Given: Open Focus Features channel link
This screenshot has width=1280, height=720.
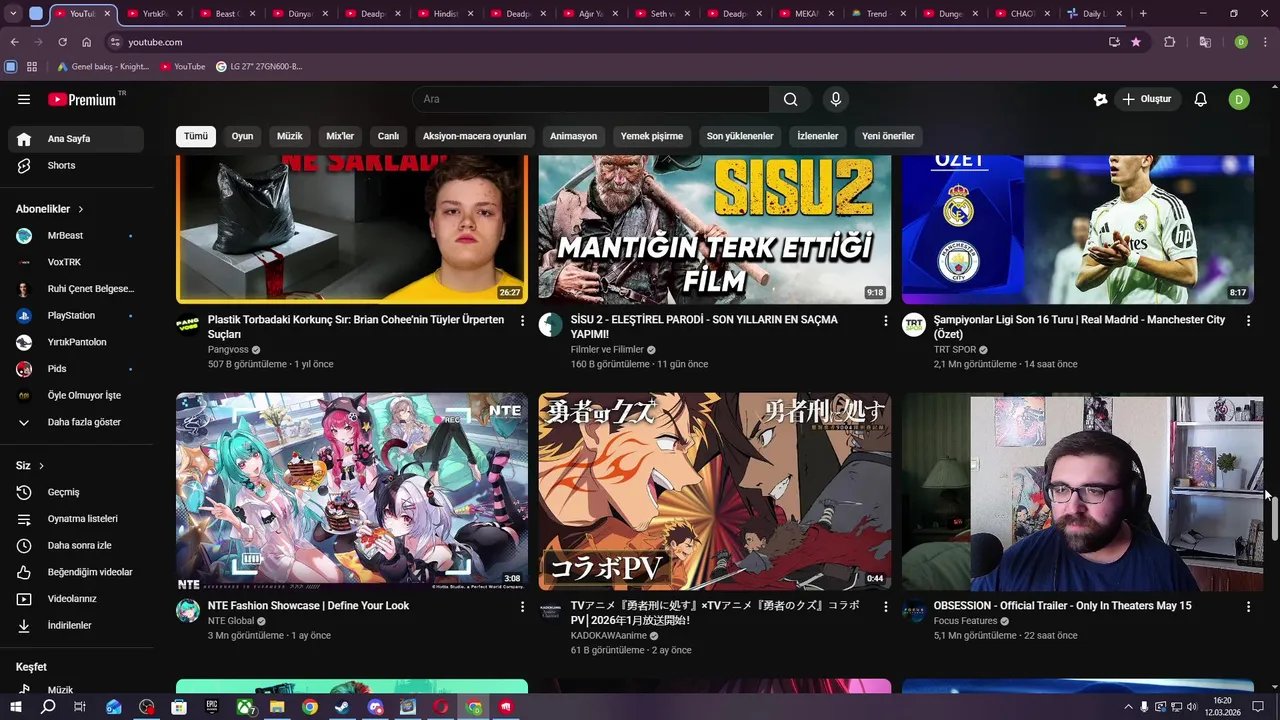Looking at the screenshot, I should tap(965, 621).
